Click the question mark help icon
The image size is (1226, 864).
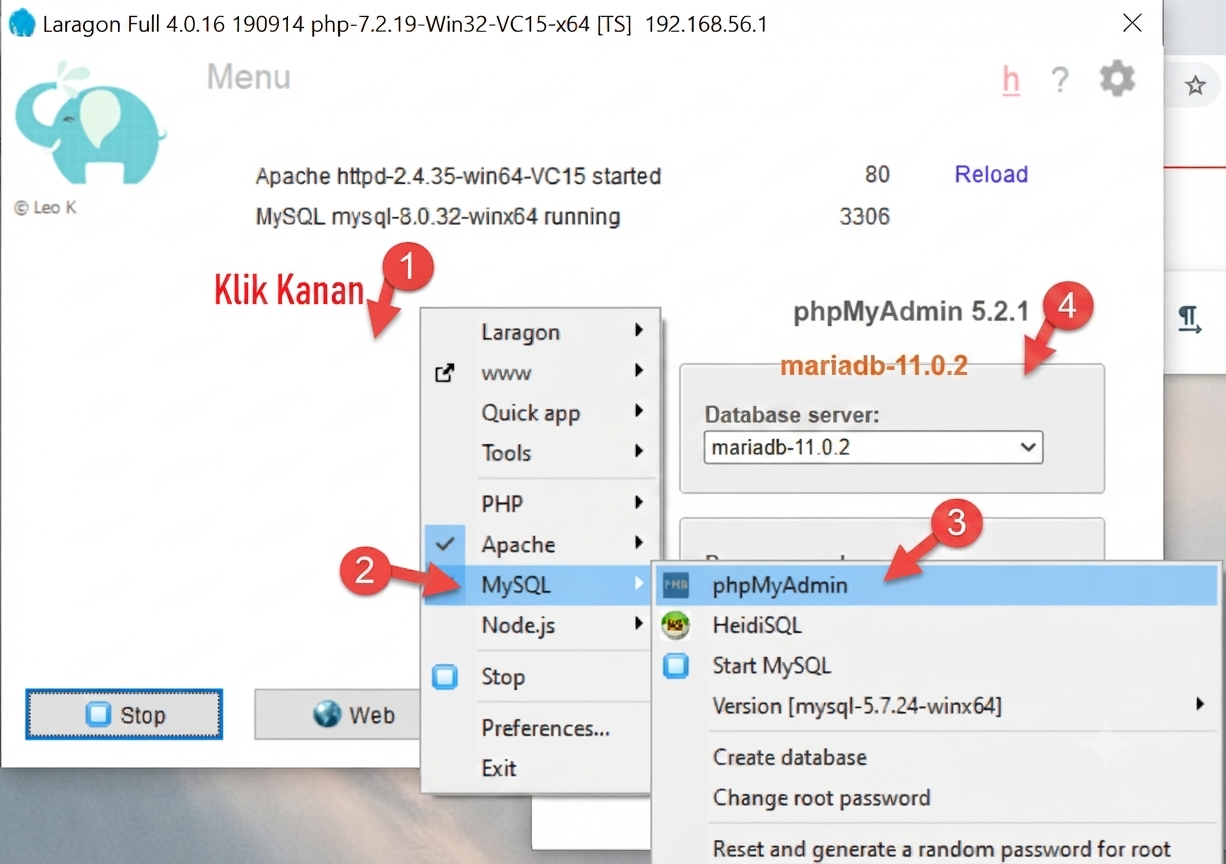coord(1061,80)
